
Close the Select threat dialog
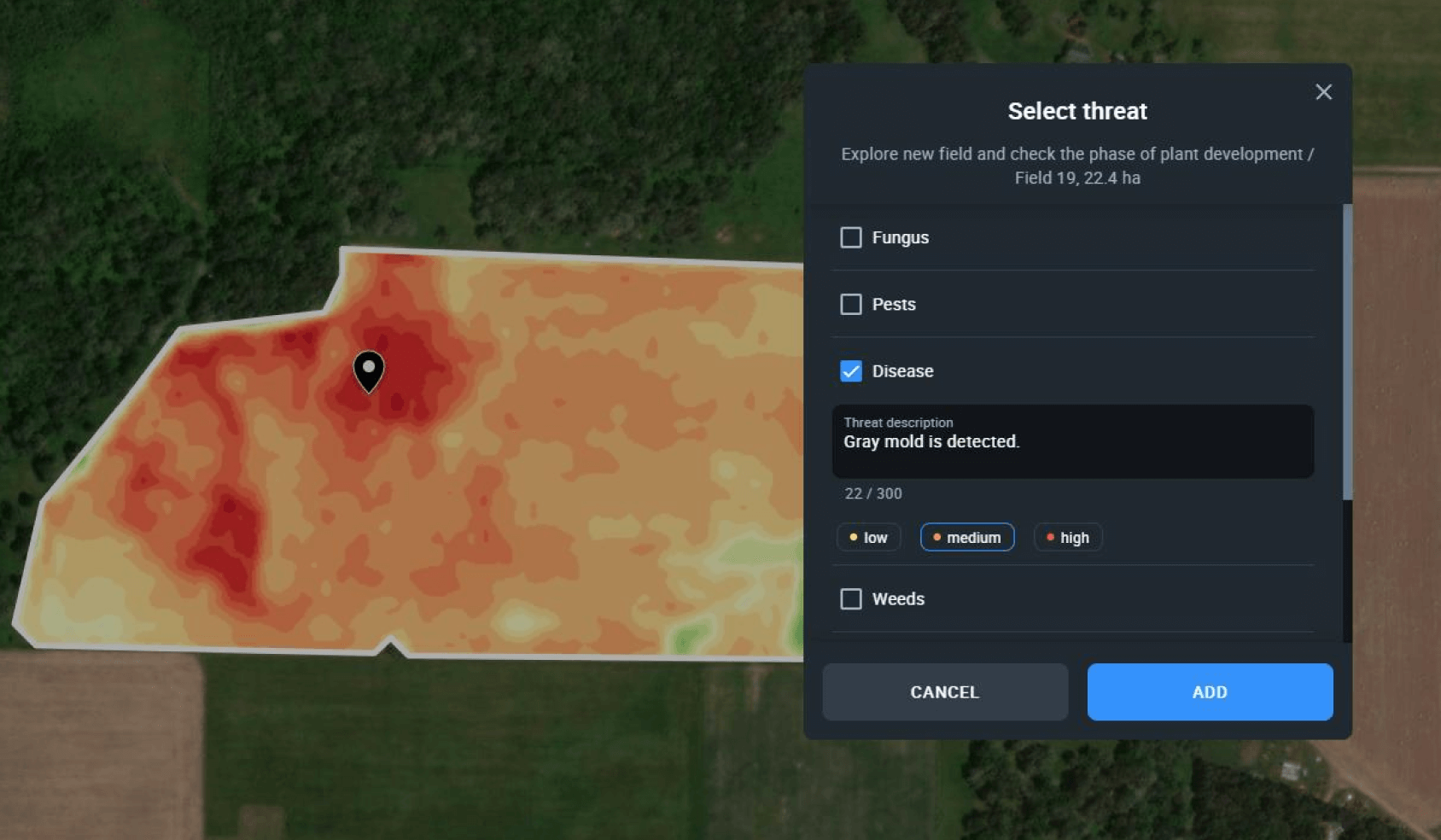[1323, 92]
